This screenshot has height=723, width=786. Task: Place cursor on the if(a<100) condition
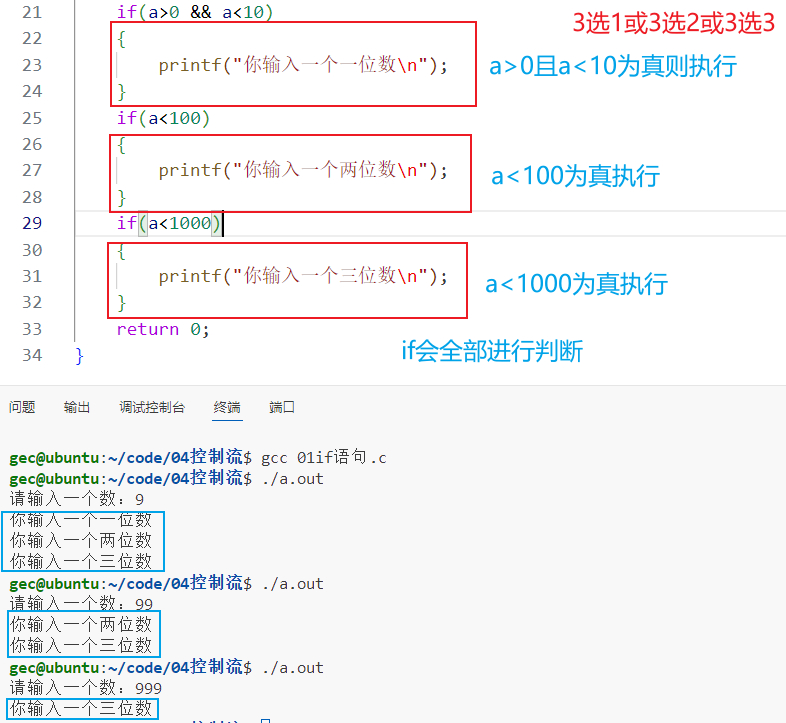pos(163,118)
